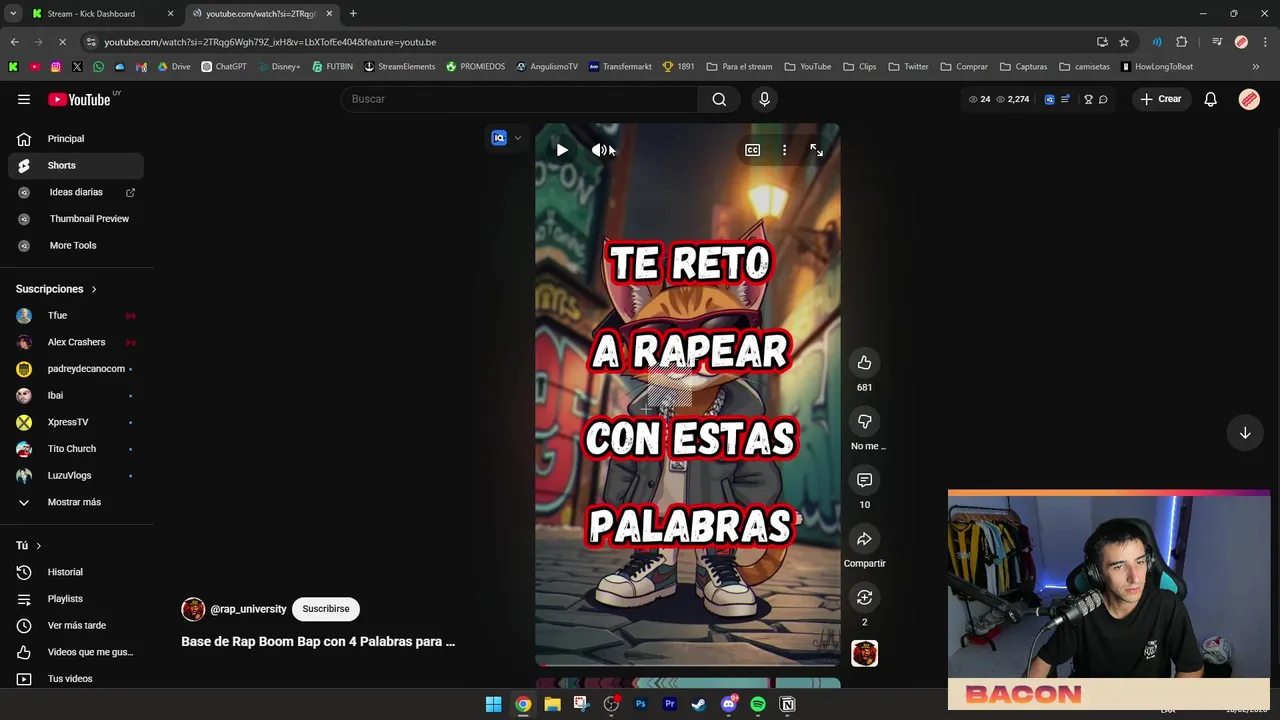1280x720 pixels.
Task: Expand the Tú section
Action: (x=28, y=545)
